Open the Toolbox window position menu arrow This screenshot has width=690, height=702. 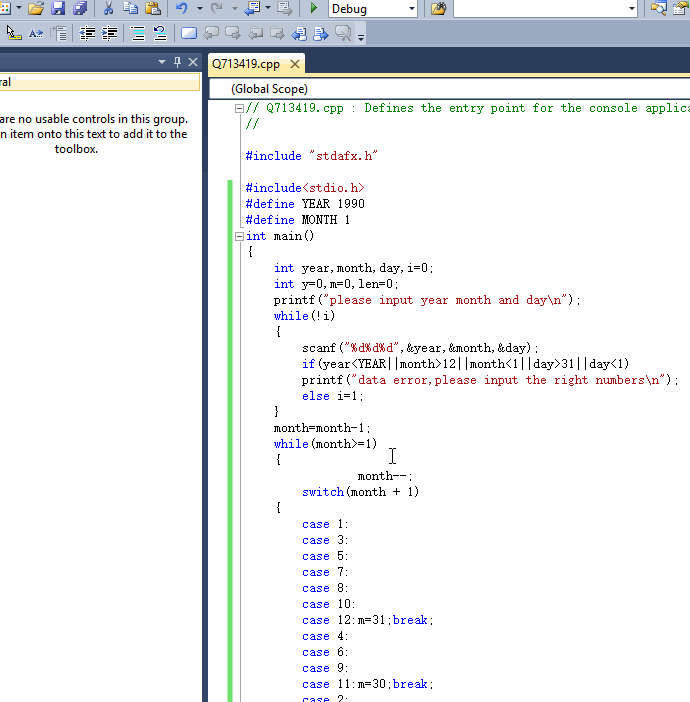pyautogui.click(x=162, y=62)
